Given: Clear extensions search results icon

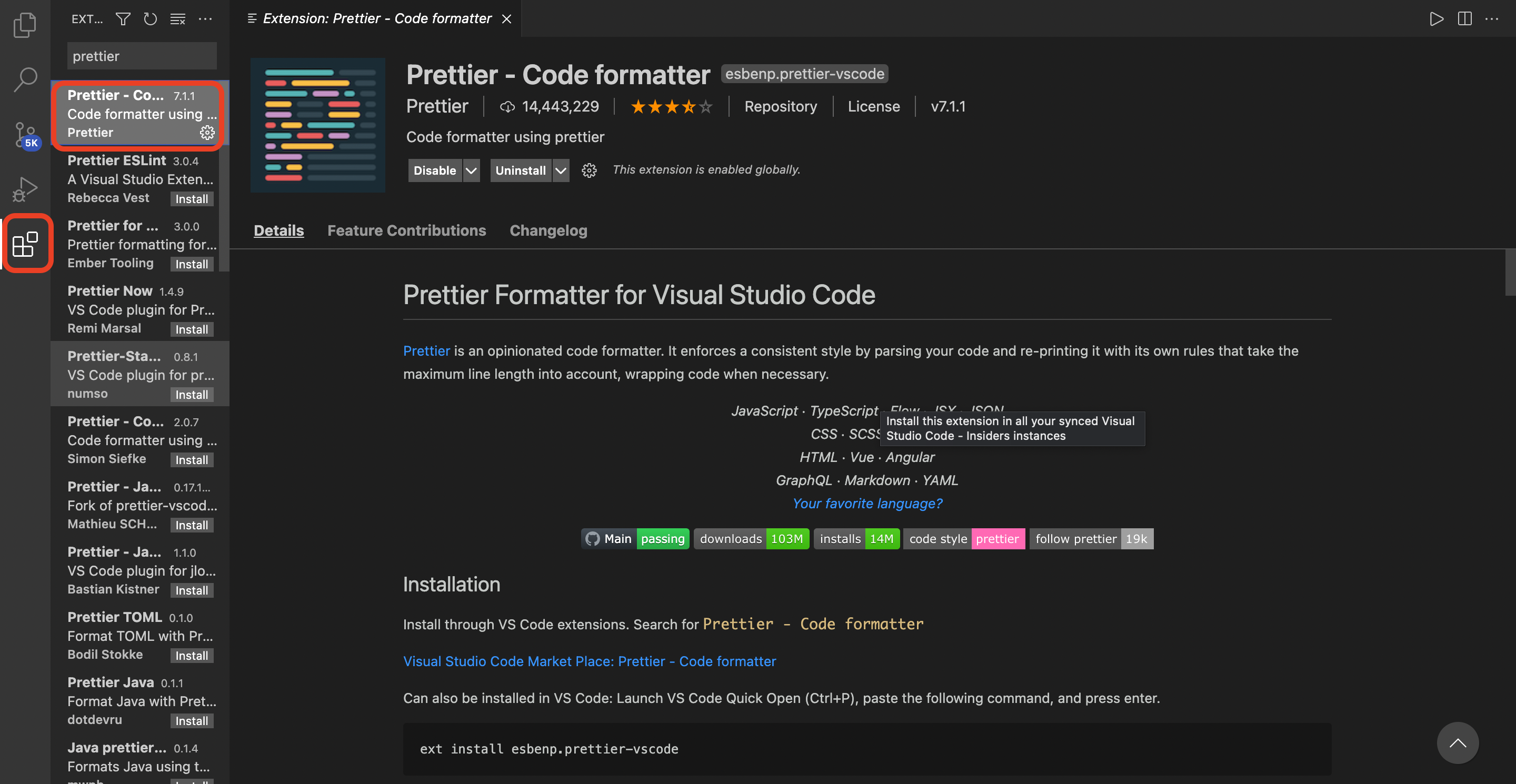Looking at the screenshot, I should (178, 19).
